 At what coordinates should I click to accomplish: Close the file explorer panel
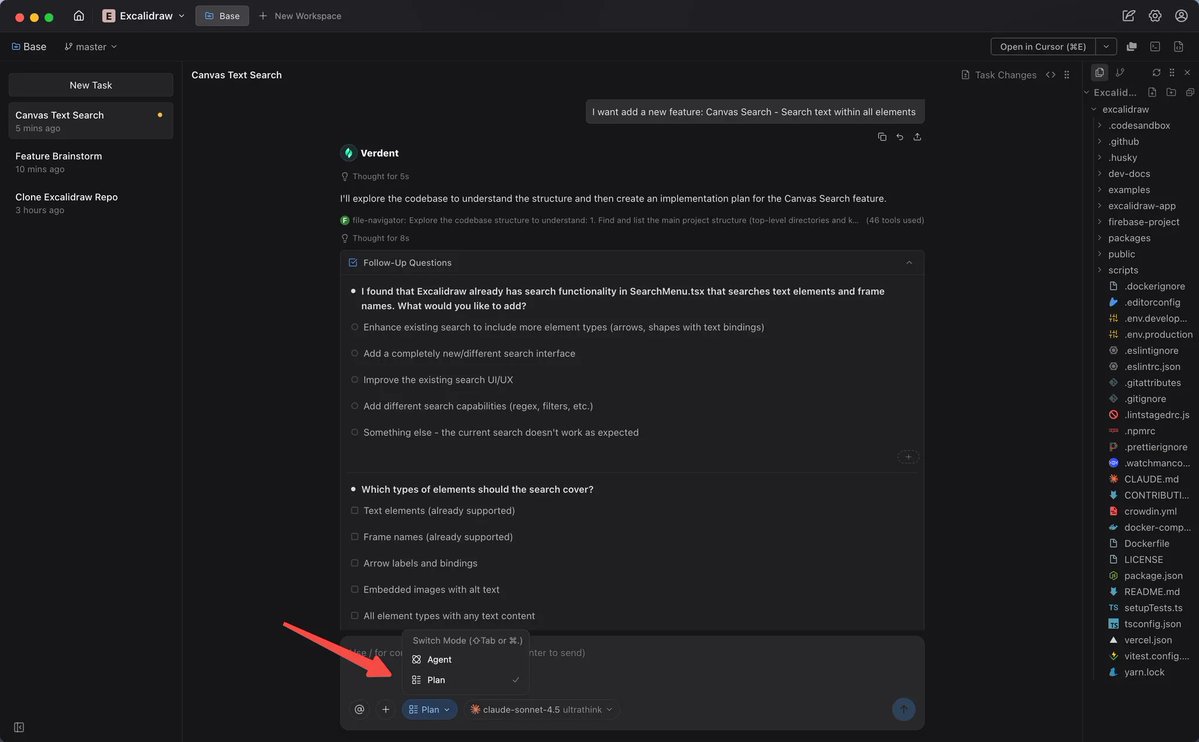pos(1187,72)
